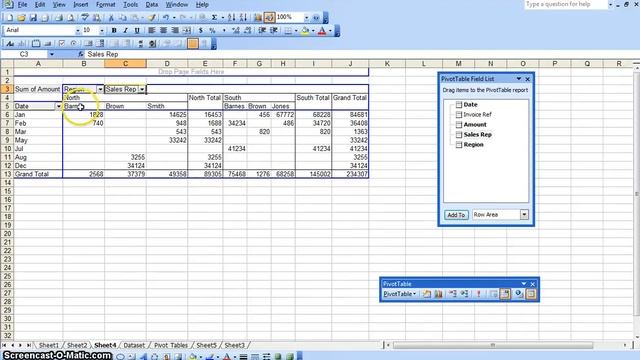Open the Name Box dropdown arrow beside C3
Screen dimensions: 640x360
[52, 54]
